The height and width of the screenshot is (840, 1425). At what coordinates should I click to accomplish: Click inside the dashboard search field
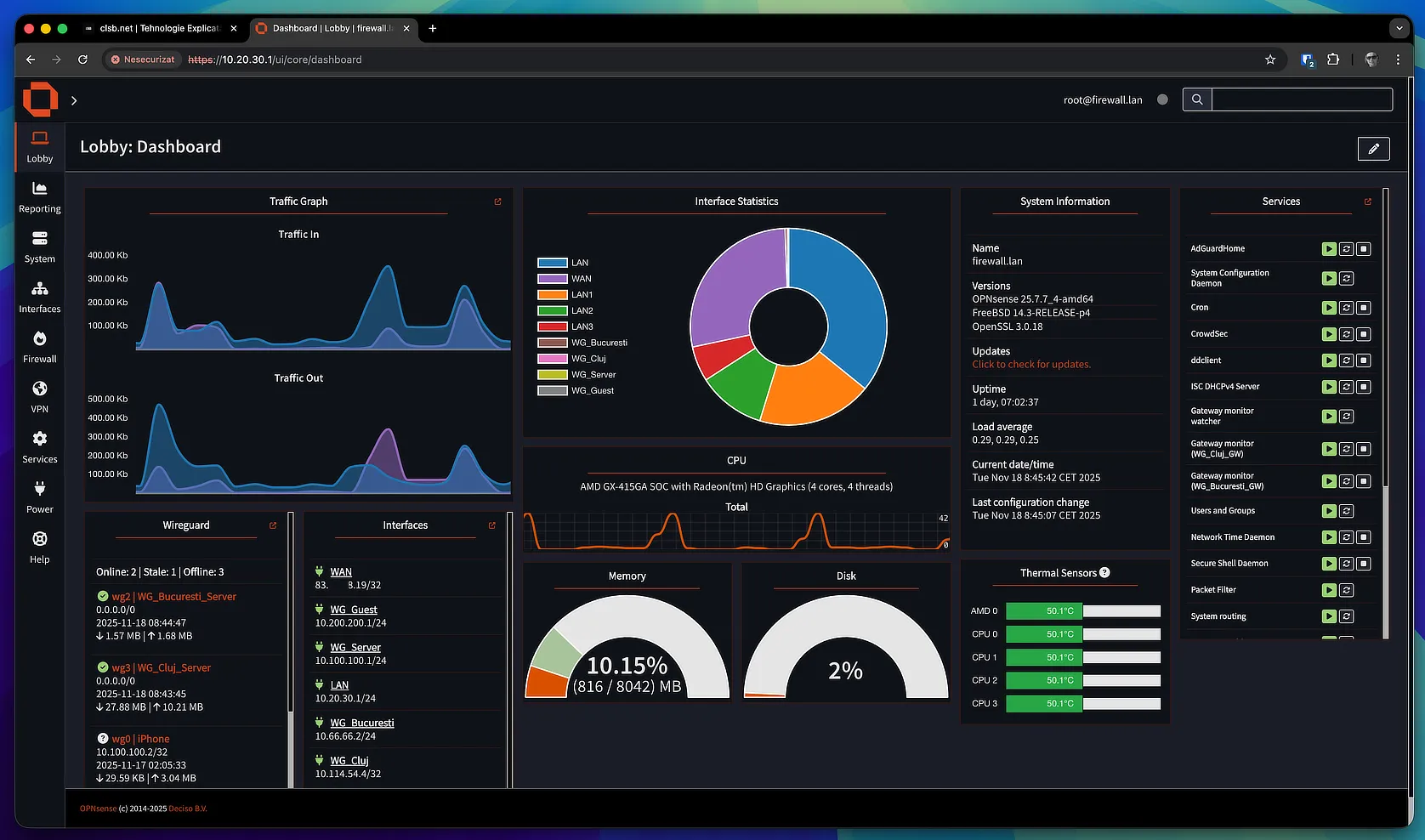[x=1303, y=99]
